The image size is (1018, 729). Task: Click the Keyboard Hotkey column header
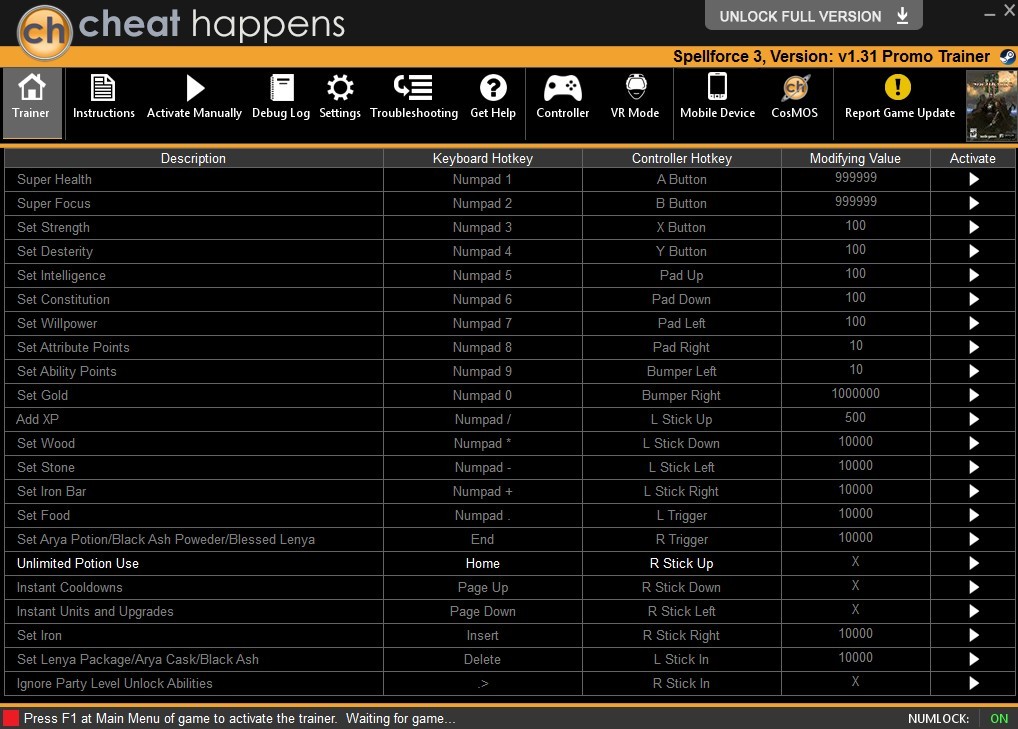(482, 158)
